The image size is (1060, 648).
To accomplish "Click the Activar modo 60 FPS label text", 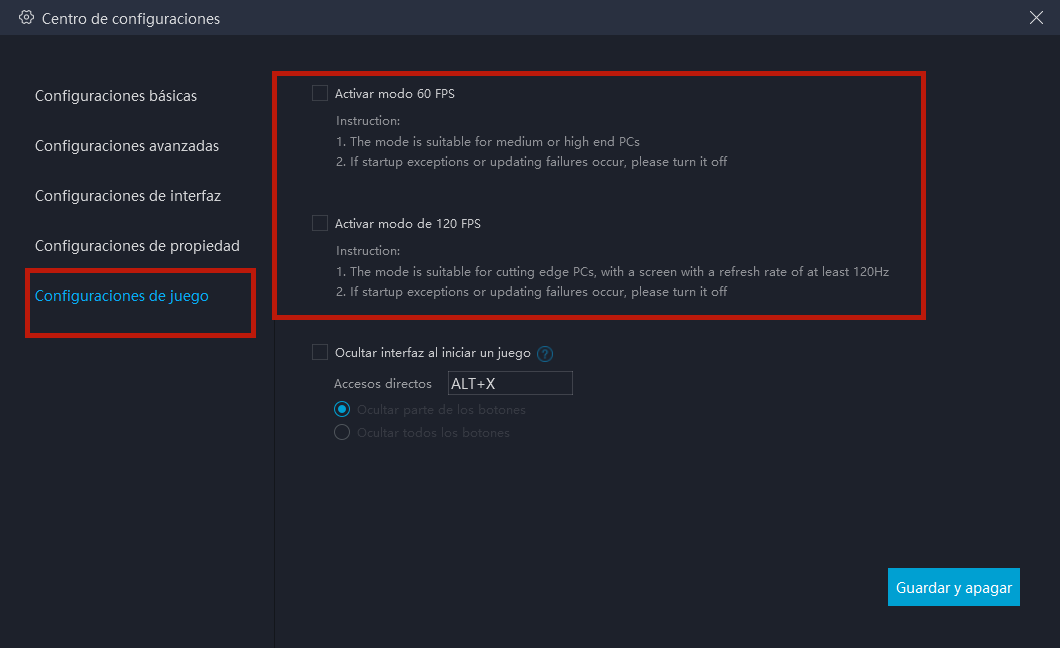I will (395, 94).
